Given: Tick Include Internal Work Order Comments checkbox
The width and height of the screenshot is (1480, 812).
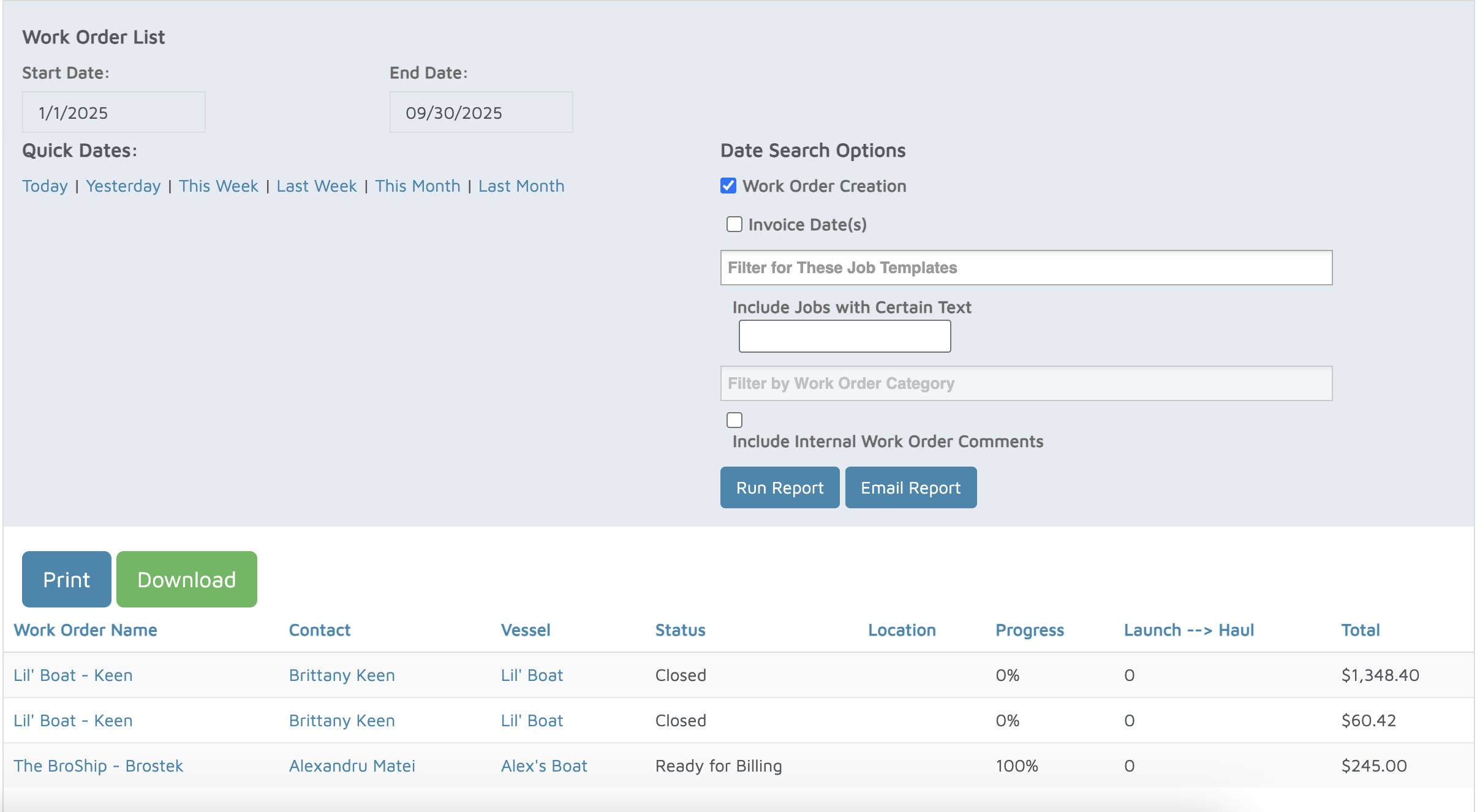Looking at the screenshot, I should pyautogui.click(x=734, y=420).
